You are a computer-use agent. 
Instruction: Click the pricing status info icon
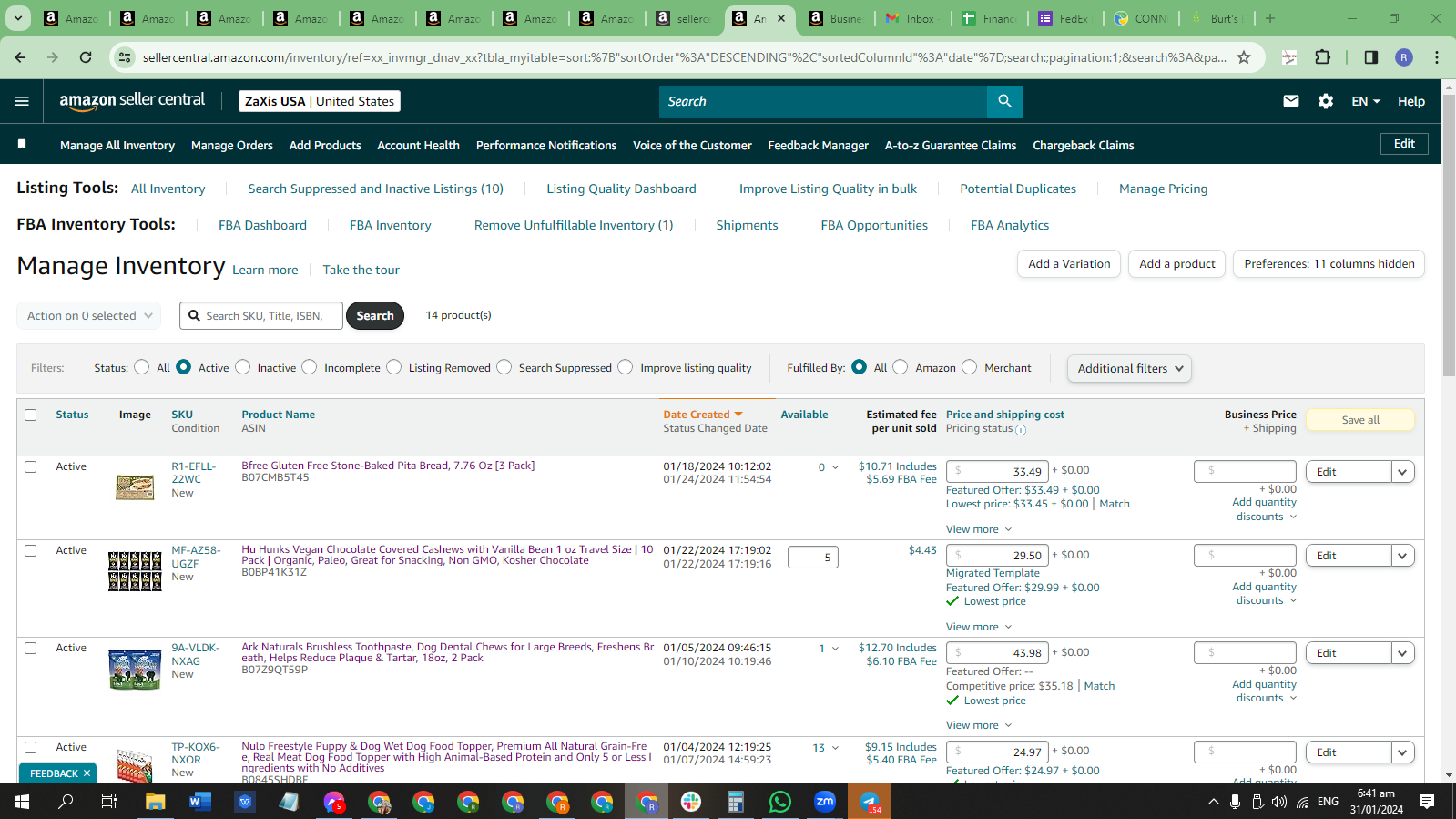[1021, 430]
